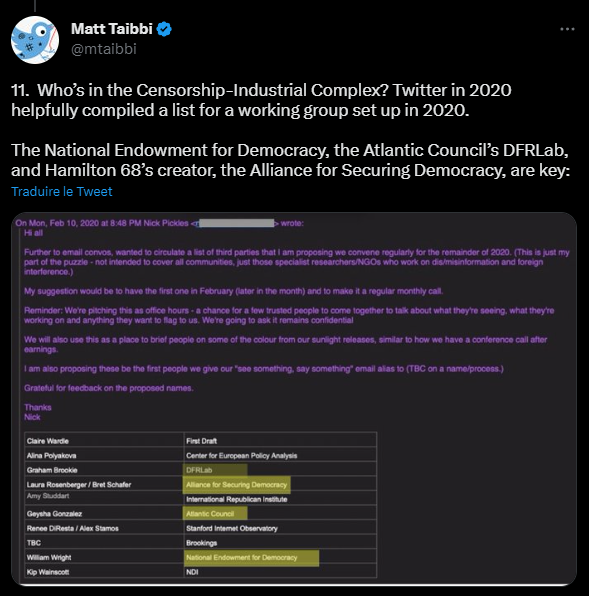Click highlighted National Endowment for Democracy cell
The width and height of the screenshot is (589, 596).
click(251, 557)
